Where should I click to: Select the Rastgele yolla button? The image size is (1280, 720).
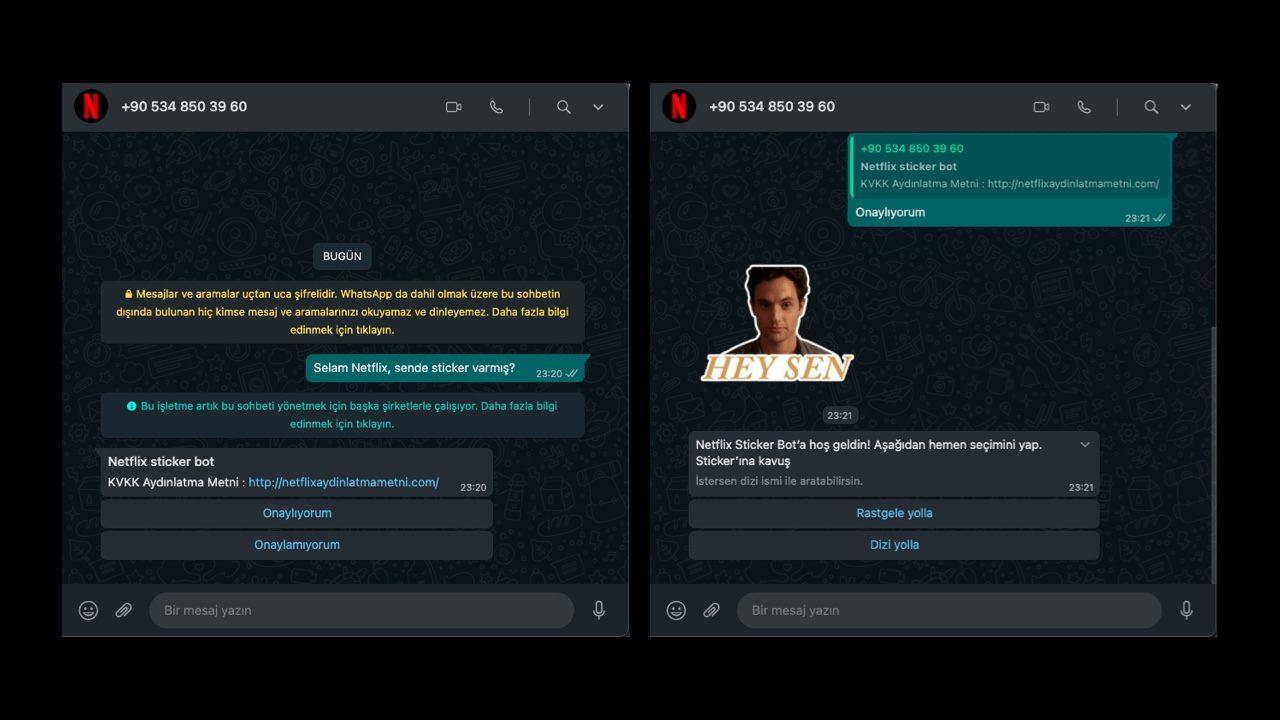point(894,513)
